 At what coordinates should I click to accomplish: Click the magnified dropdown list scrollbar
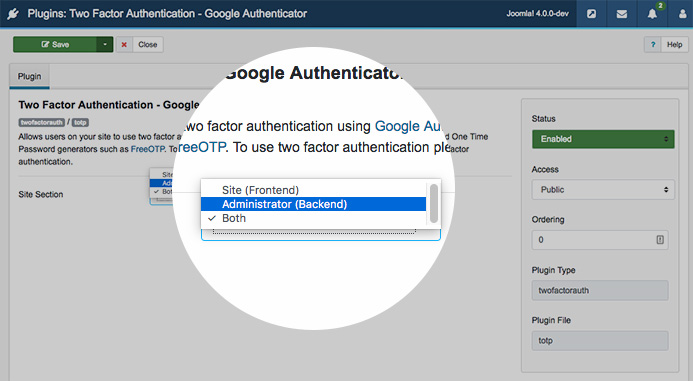coord(434,204)
